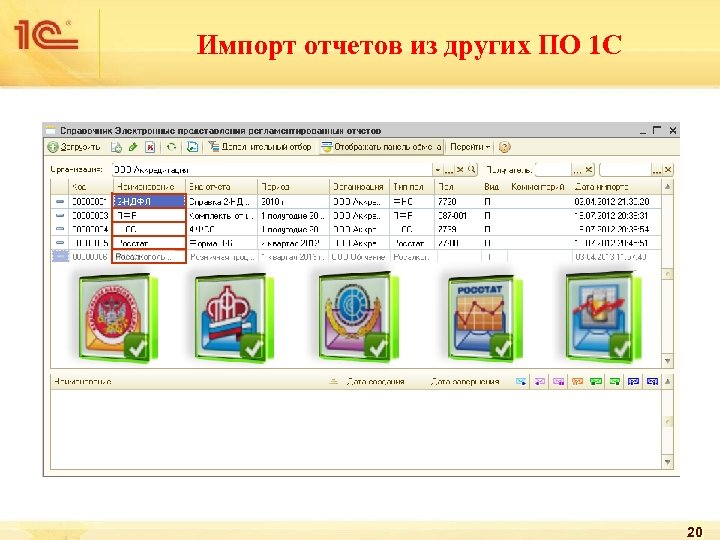Click the Период column header

pos(293,187)
